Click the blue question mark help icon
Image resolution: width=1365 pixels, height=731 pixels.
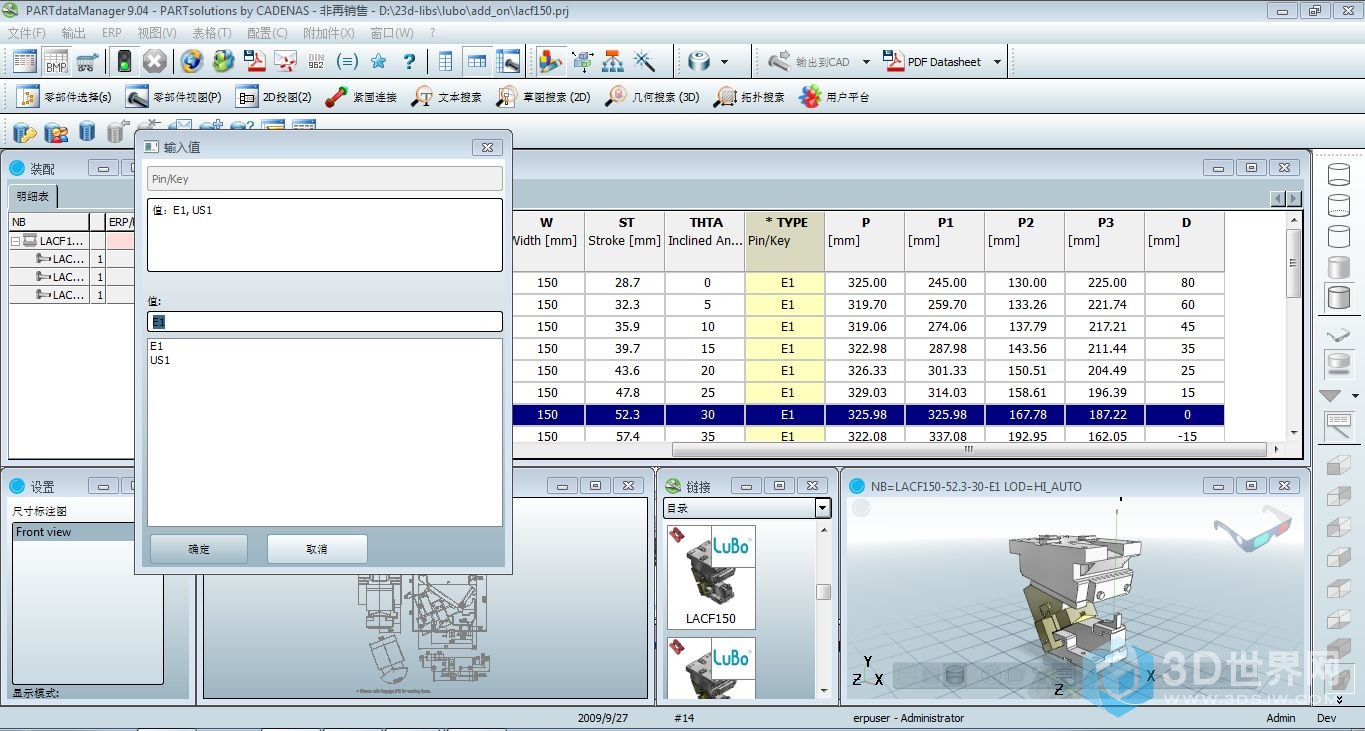[409, 61]
